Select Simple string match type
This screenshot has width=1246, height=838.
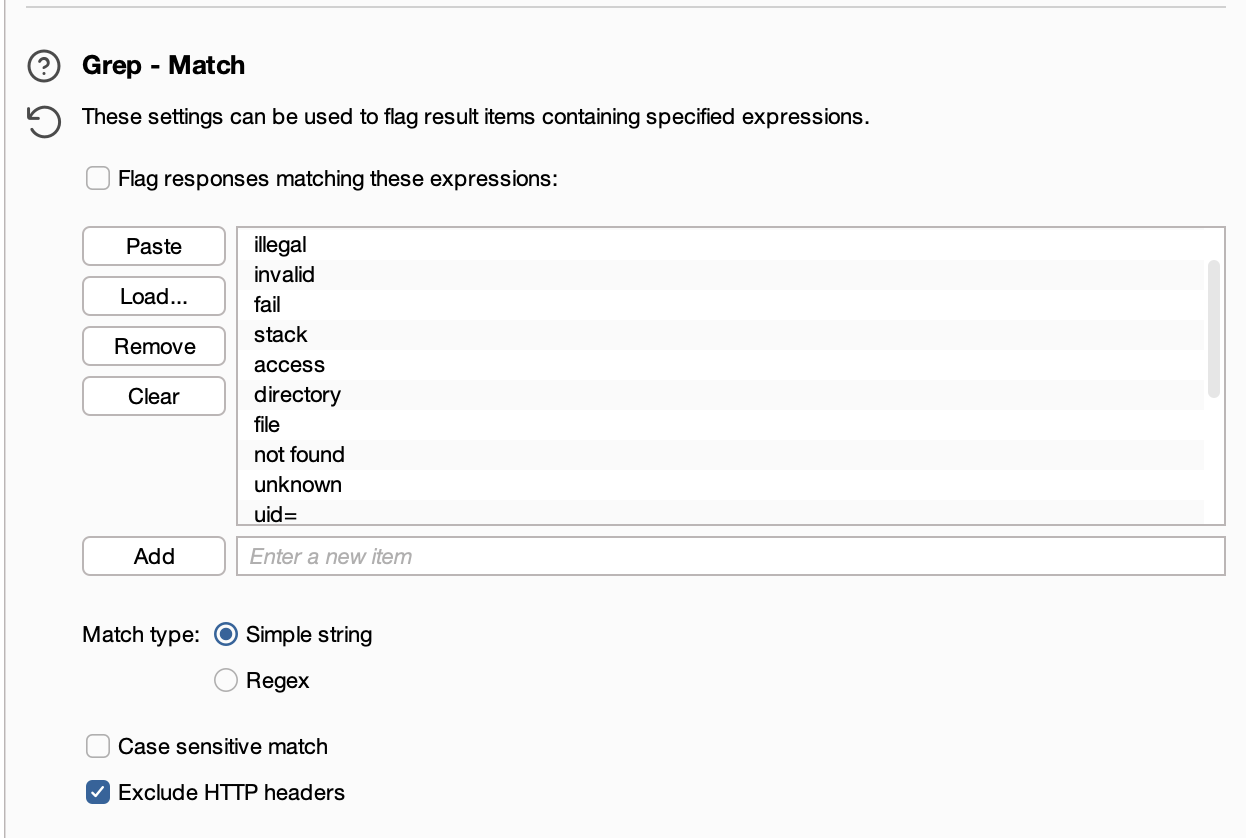click(x=227, y=635)
